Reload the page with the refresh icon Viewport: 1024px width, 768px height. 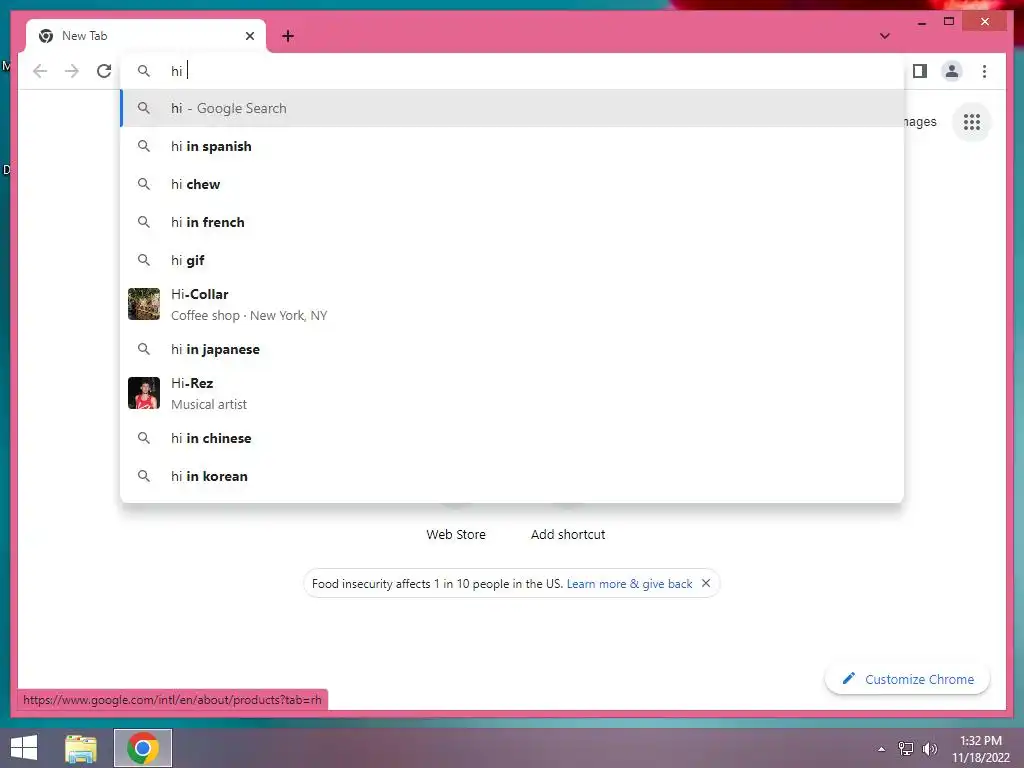point(104,71)
